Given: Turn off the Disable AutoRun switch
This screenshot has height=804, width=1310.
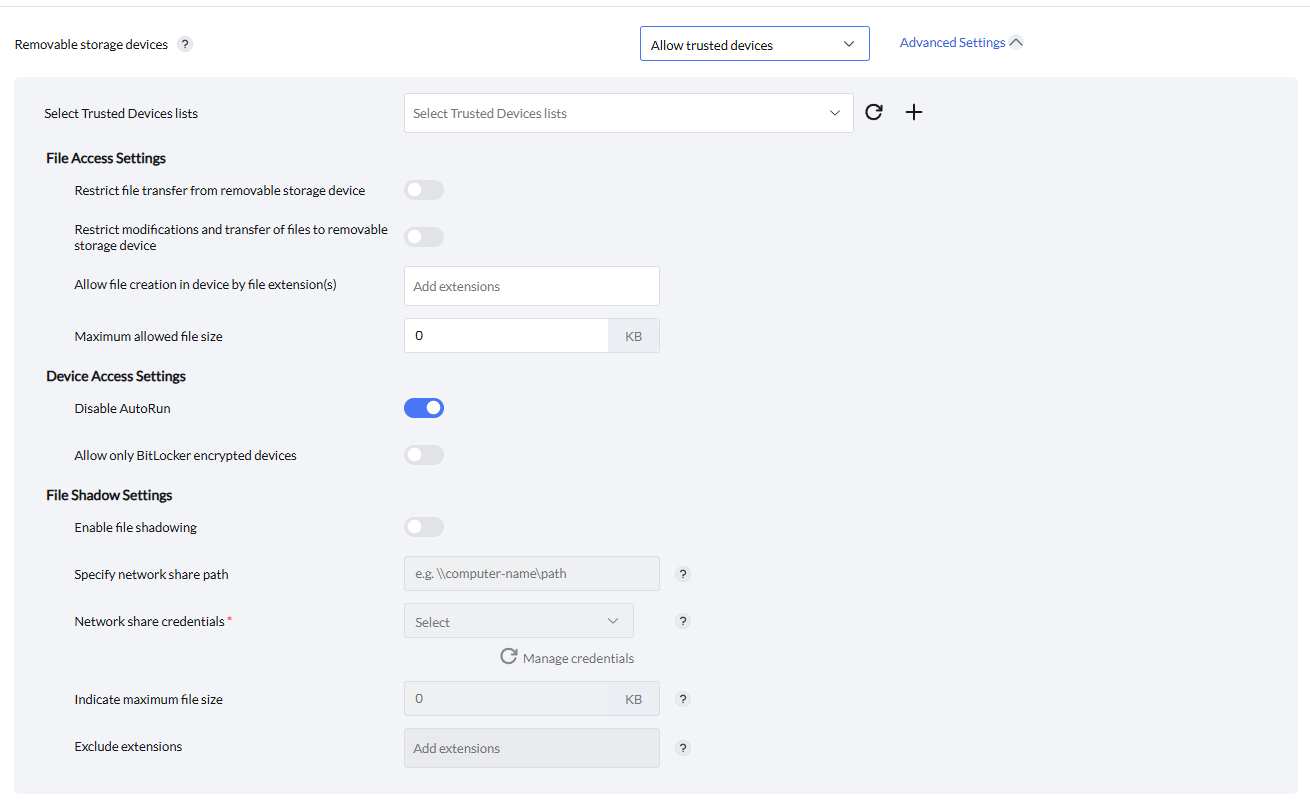Looking at the screenshot, I should point(424,408).
